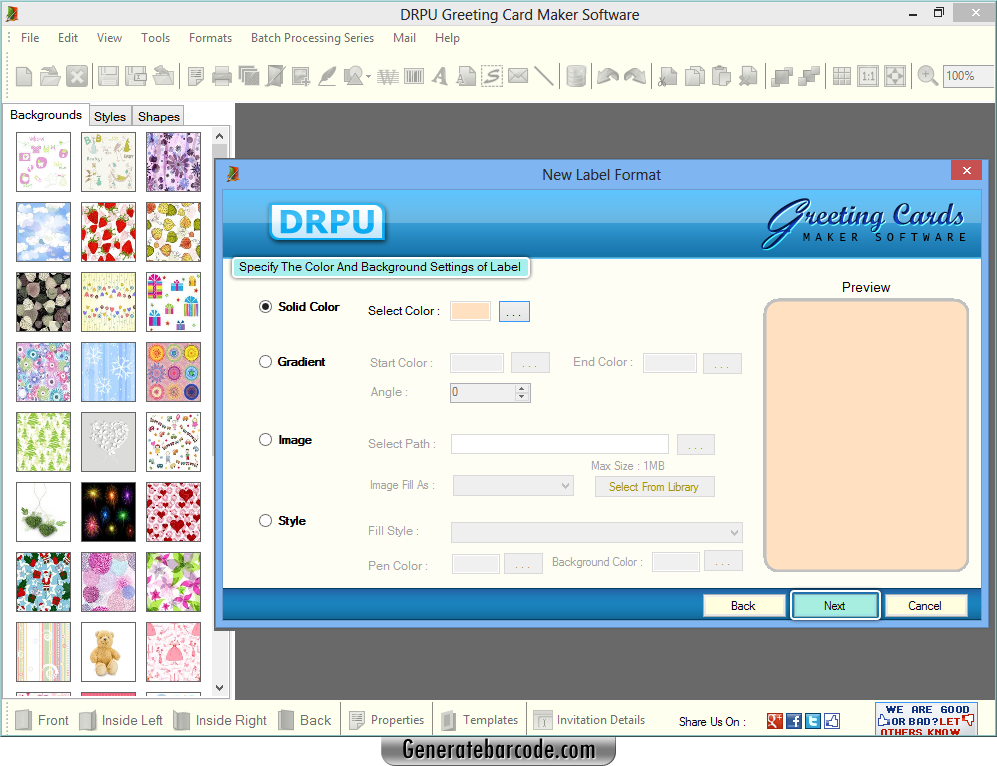This screenshot has width=997, height=766.
Task: Click the Select From Library button
Action: (x=654, y=486)
